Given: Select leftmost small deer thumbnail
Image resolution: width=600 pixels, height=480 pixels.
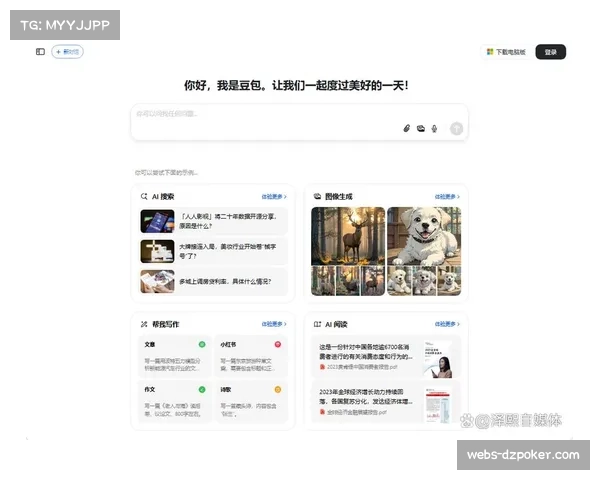Looking at the screenshot, I should tap(323, 281).
